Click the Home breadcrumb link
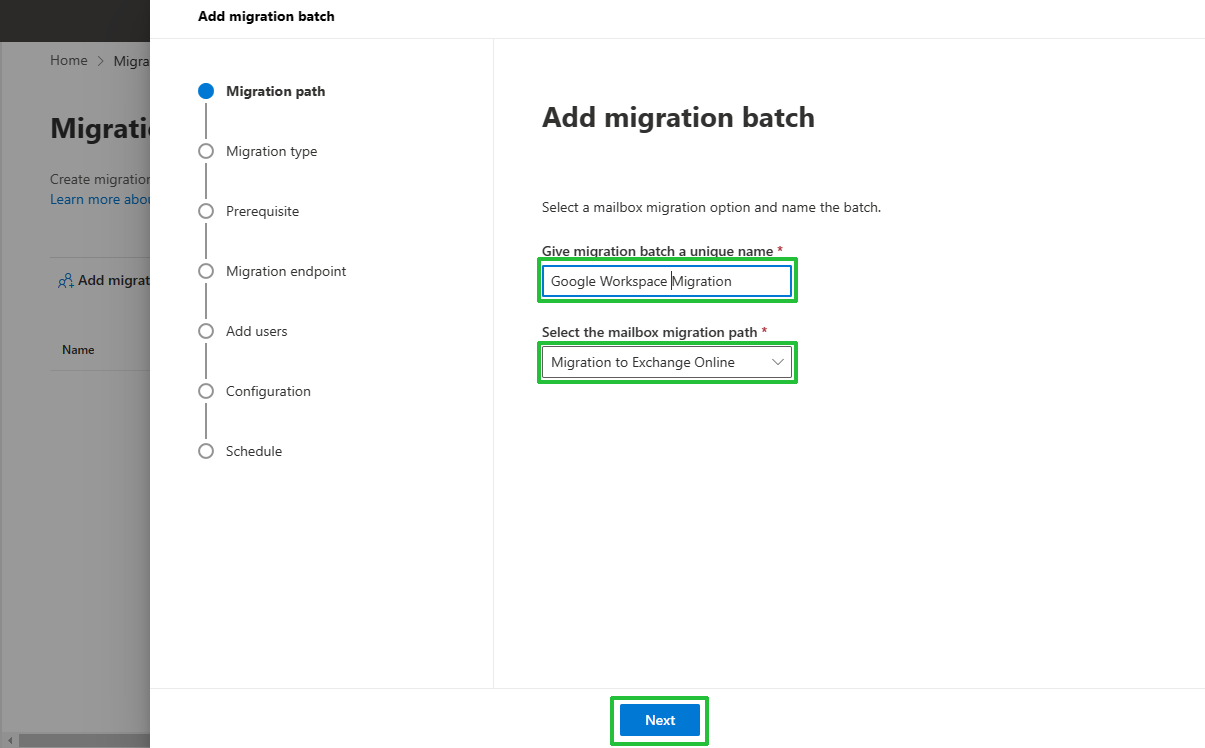 point(69,60)
